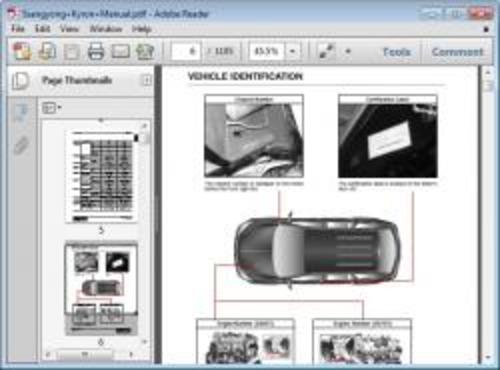Click the share/upload toolbar icon
The image size is (500, 370).
click(x=145, y=51)
